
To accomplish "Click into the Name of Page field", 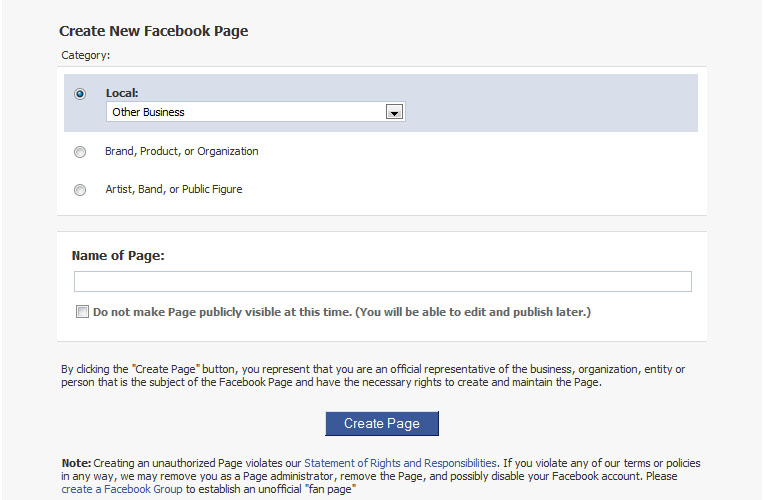I will pos(383,281).
